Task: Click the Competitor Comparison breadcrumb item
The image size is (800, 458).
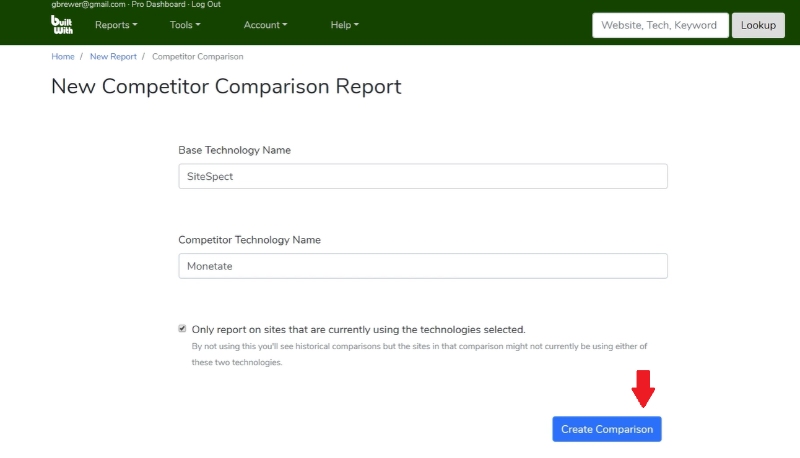Action: pos(197,57)
